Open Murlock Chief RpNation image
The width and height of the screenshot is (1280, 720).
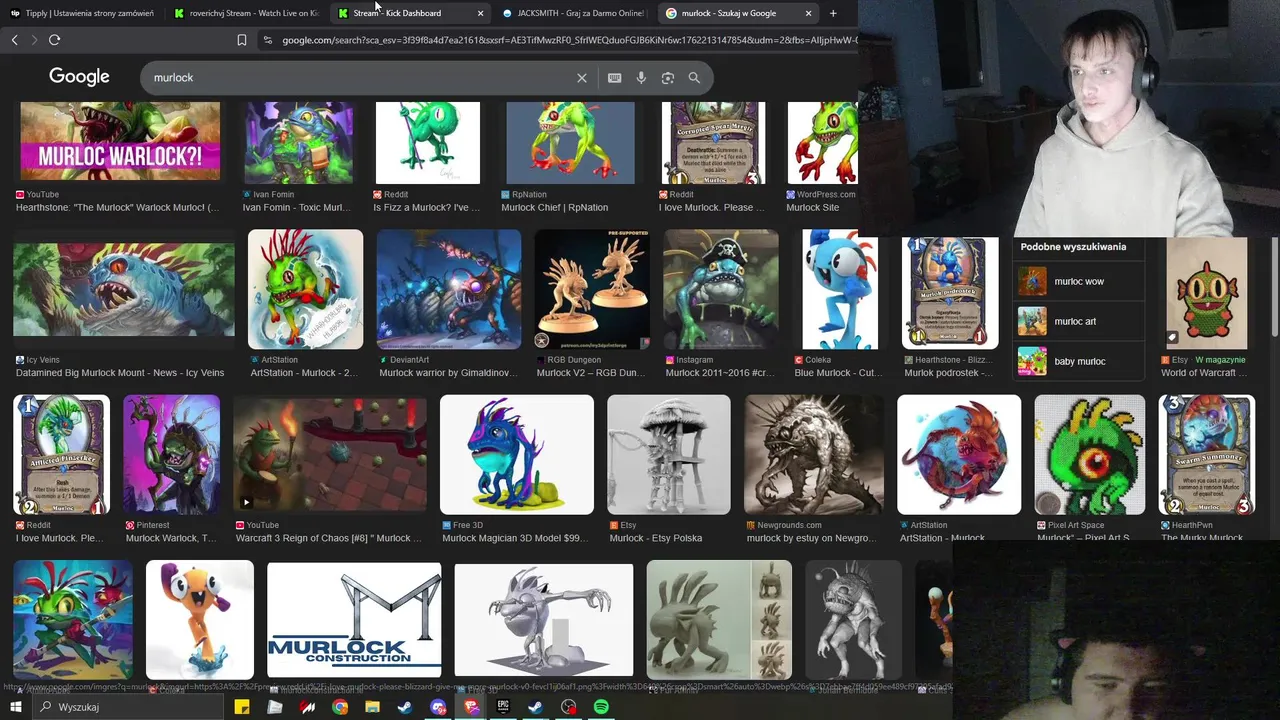[x=570, y=143]
